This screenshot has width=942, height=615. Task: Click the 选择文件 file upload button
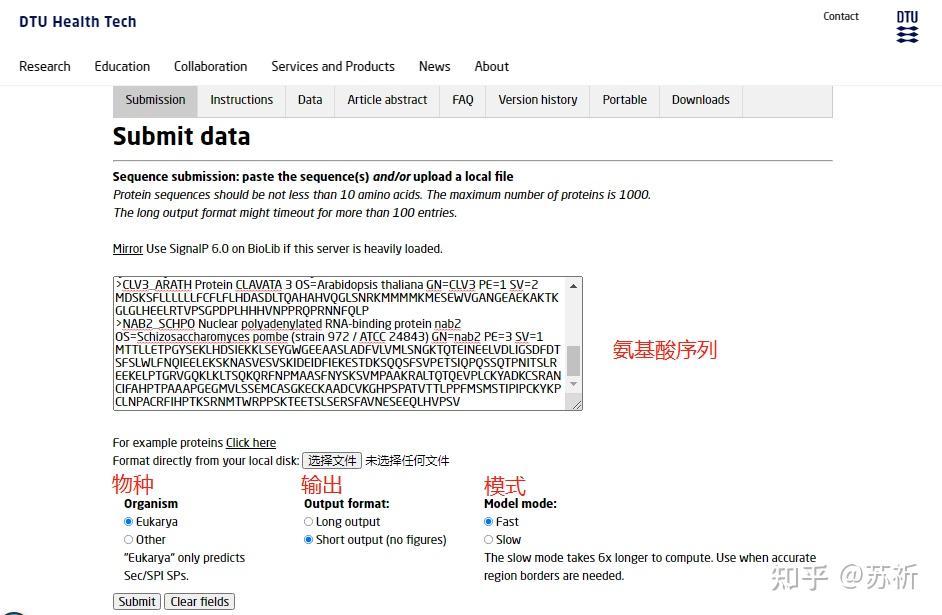(332, 460)
